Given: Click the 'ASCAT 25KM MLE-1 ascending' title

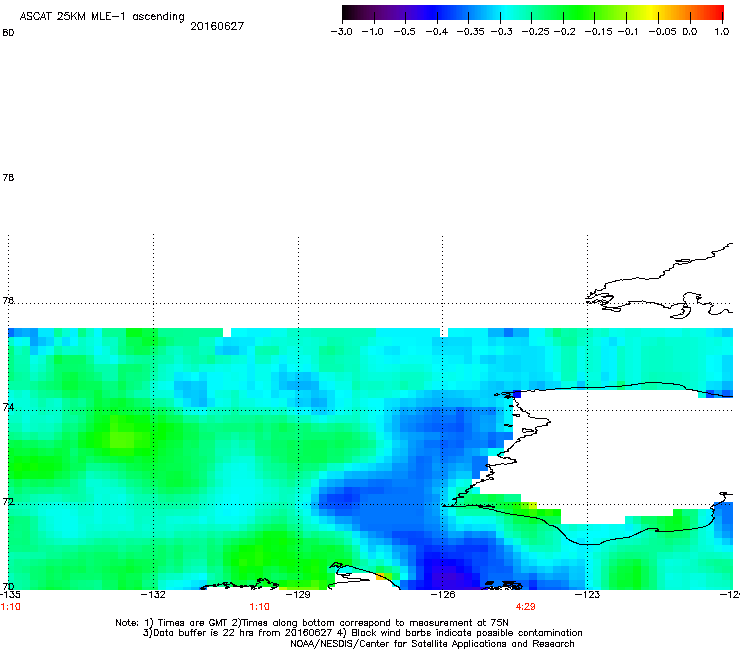Looking at the screenshot, I should pyautogui.click(x=102, y=17).
